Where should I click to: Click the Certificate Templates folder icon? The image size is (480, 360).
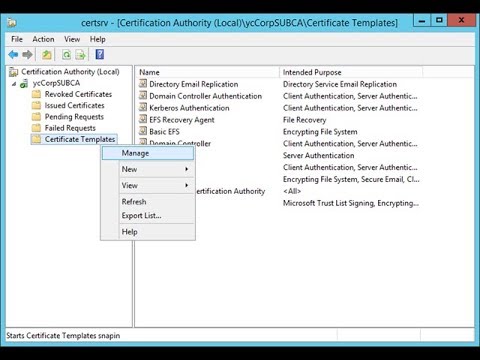[x=36, y=139]
